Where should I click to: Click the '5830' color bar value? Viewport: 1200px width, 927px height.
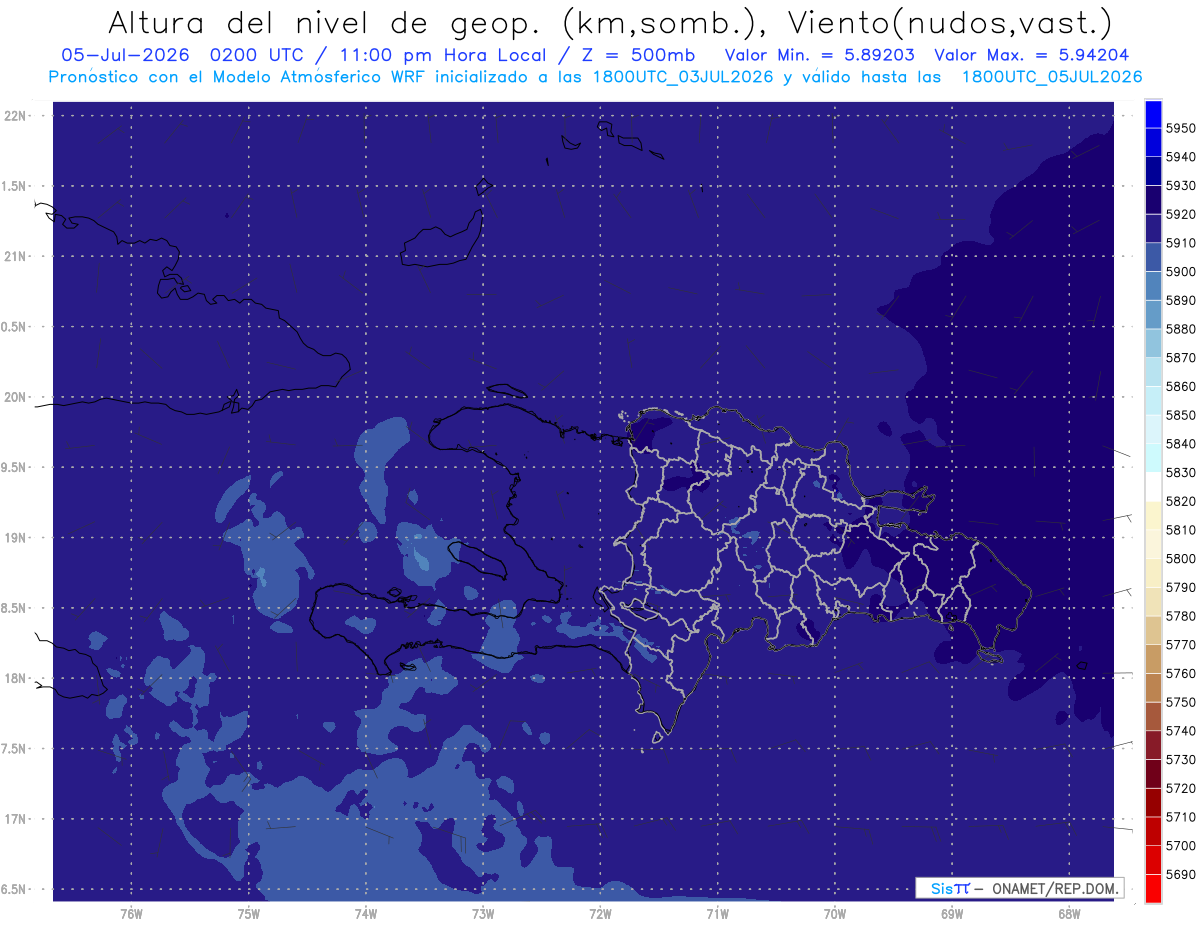click(x=1180, y=472)
